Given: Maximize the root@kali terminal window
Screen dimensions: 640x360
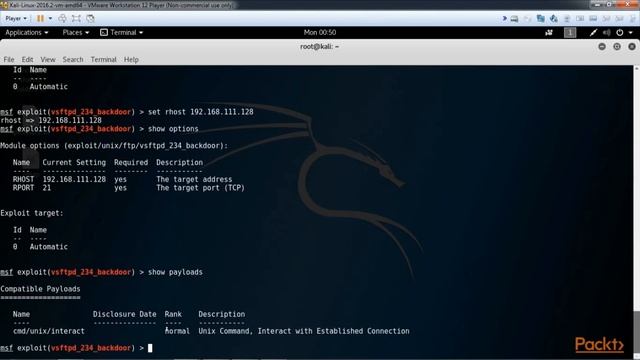Looking at the screenshot, I should coord(617,47).
